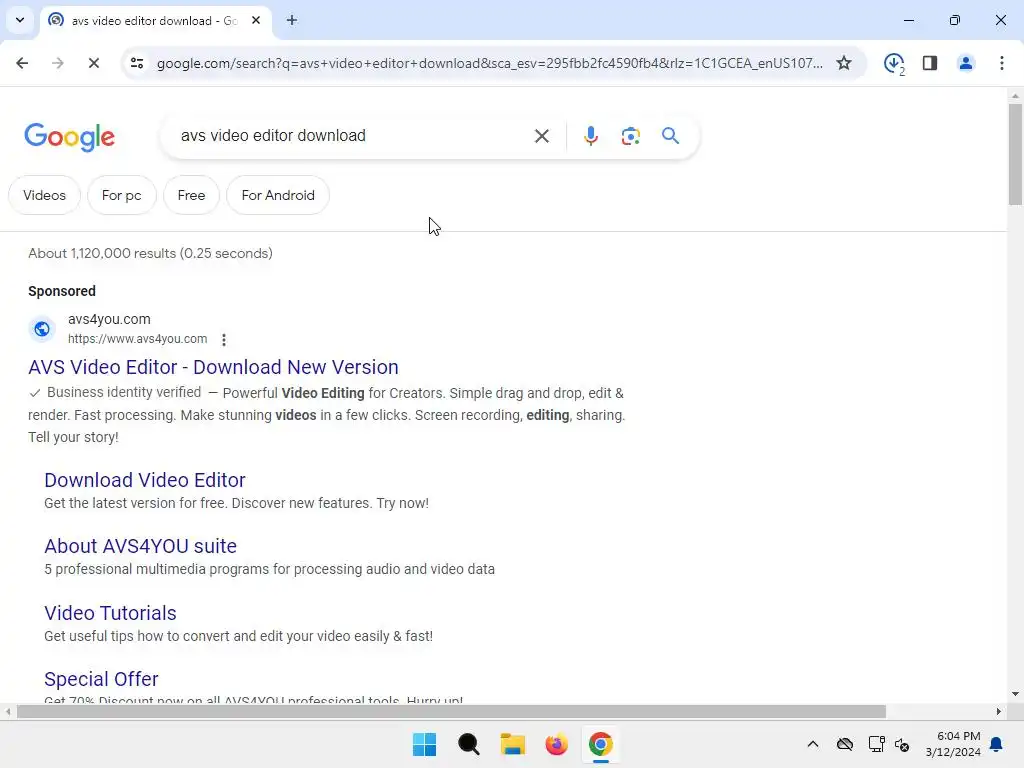
Task: Click the horizontal scrollbar thumb
Action: [451, 711]
